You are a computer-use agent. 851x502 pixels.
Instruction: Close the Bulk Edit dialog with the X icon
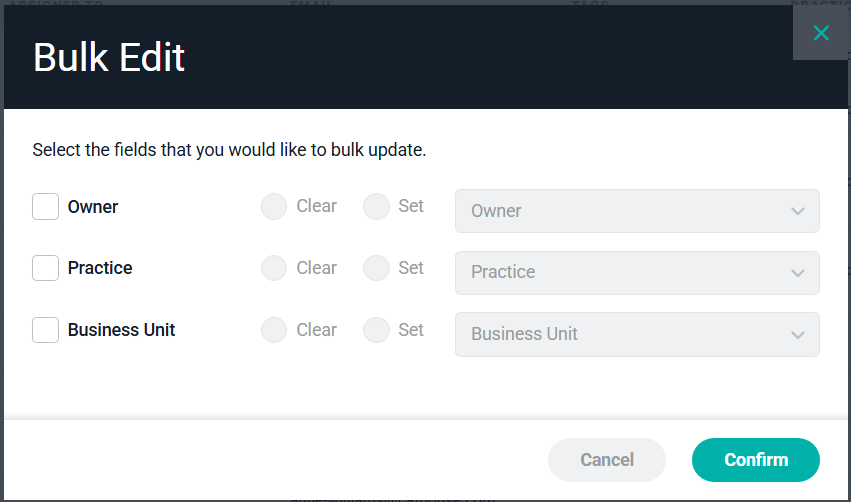click(x=821, y=33)
